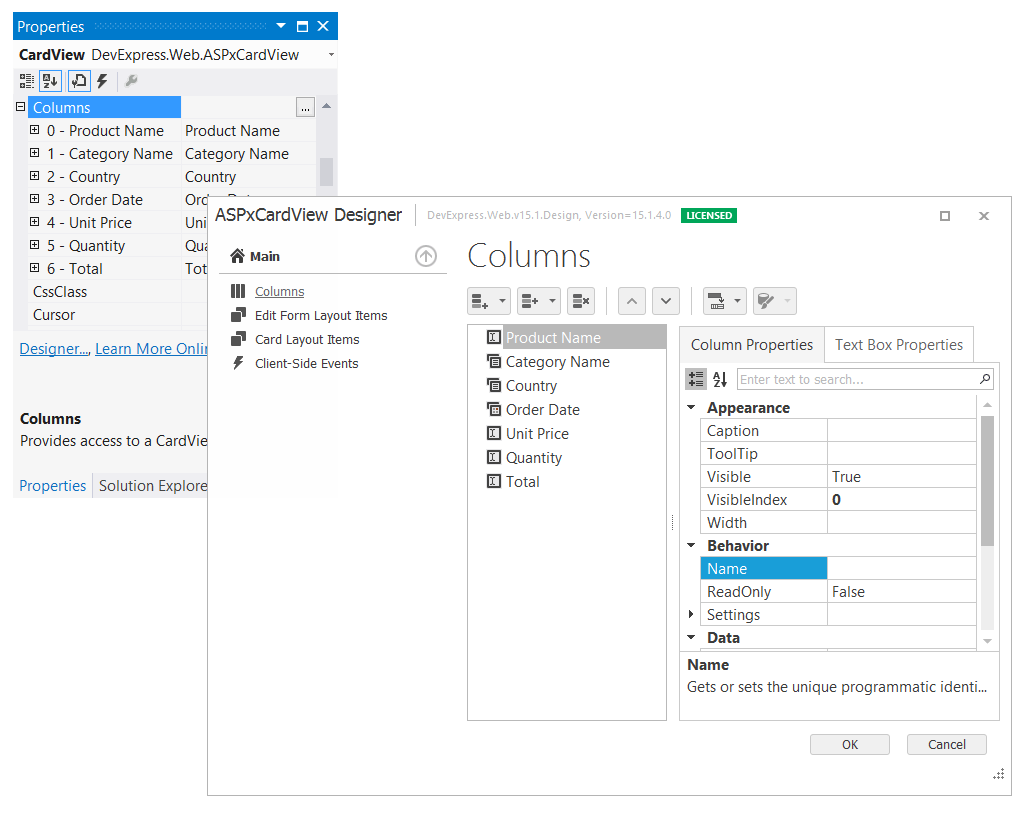Click the Visible property value True
The height and width of the screenshot is (813, 1029).
coord(901,477)
